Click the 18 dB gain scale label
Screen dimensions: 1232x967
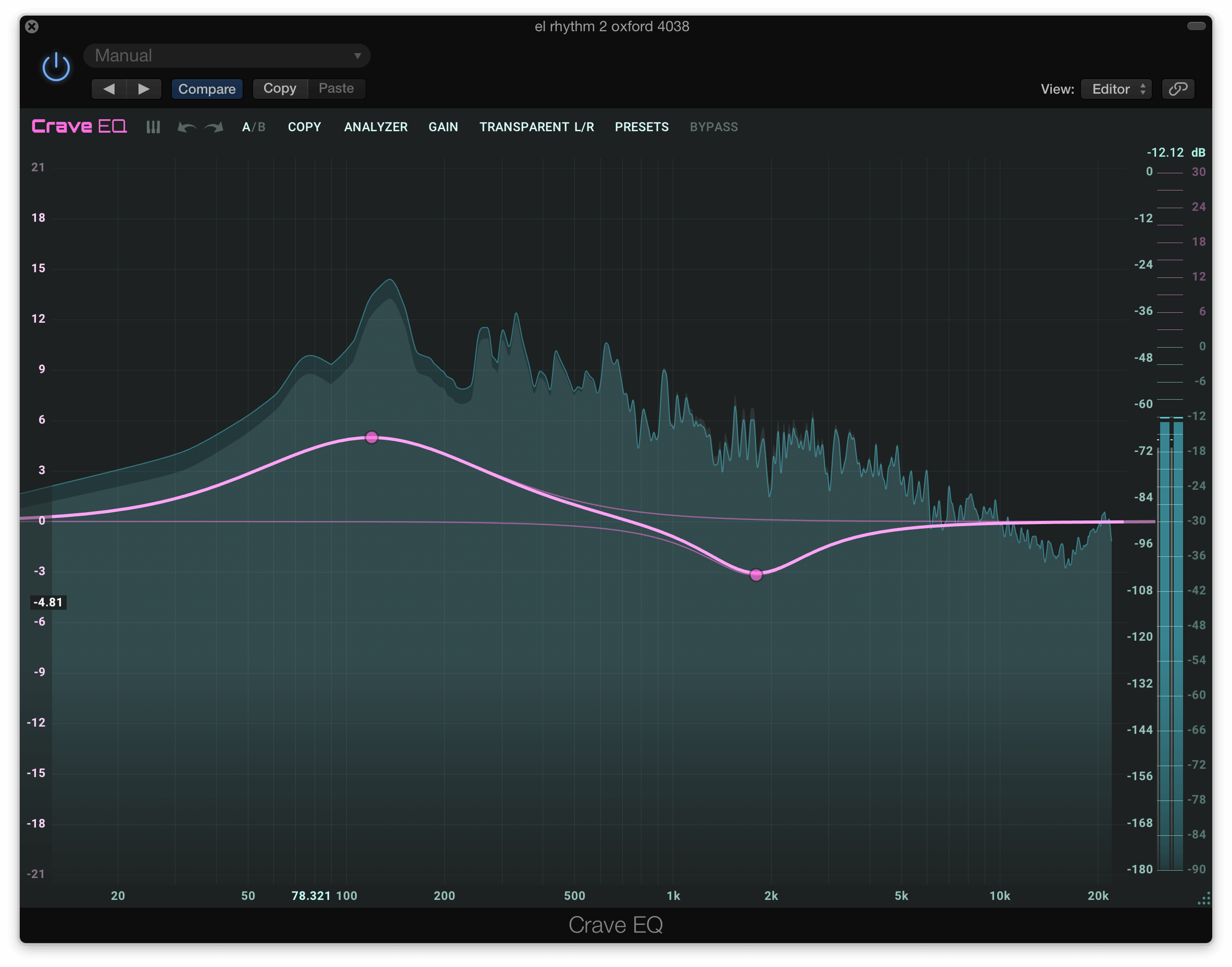[x=38, y=218]
